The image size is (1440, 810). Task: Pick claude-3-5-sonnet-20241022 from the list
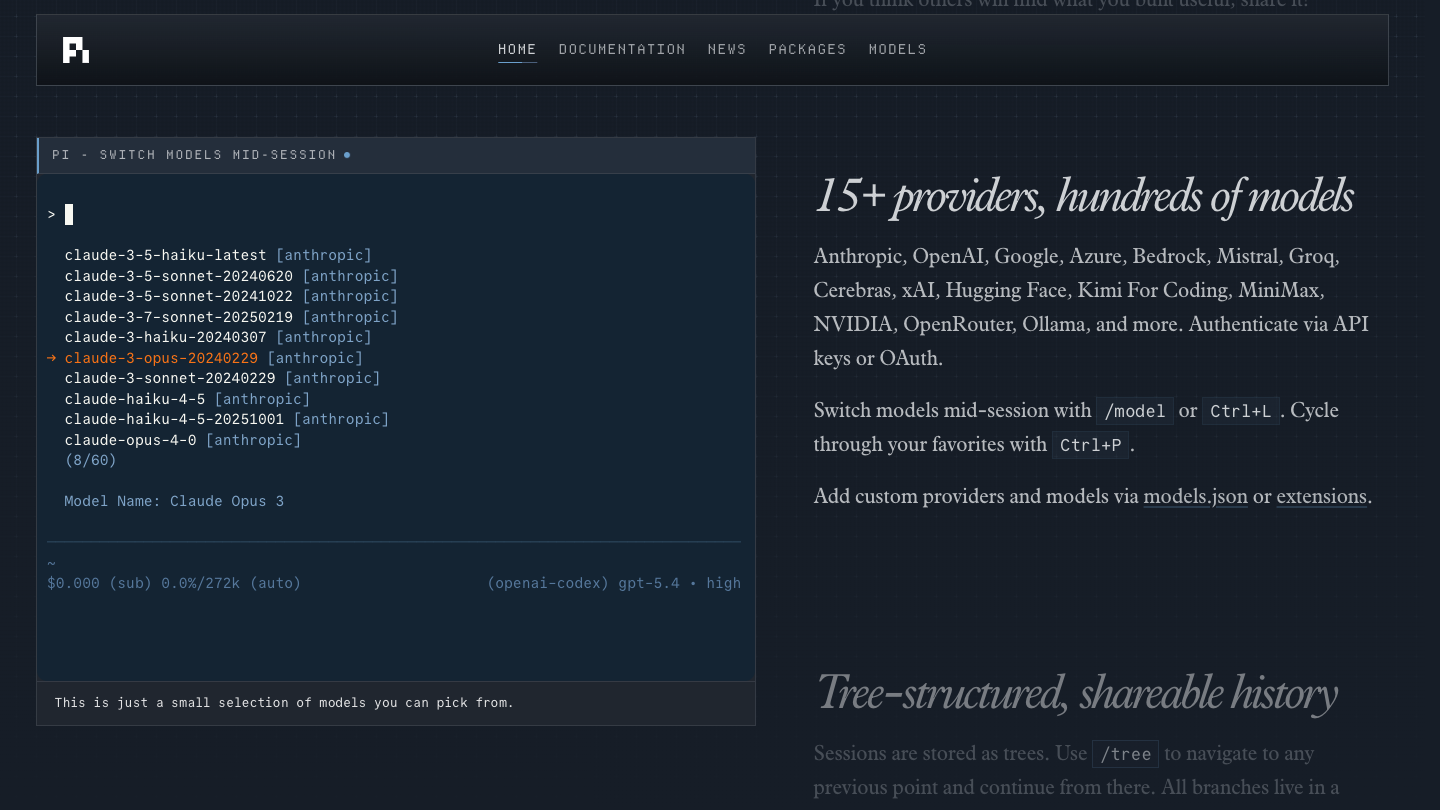tap(231, 296)
